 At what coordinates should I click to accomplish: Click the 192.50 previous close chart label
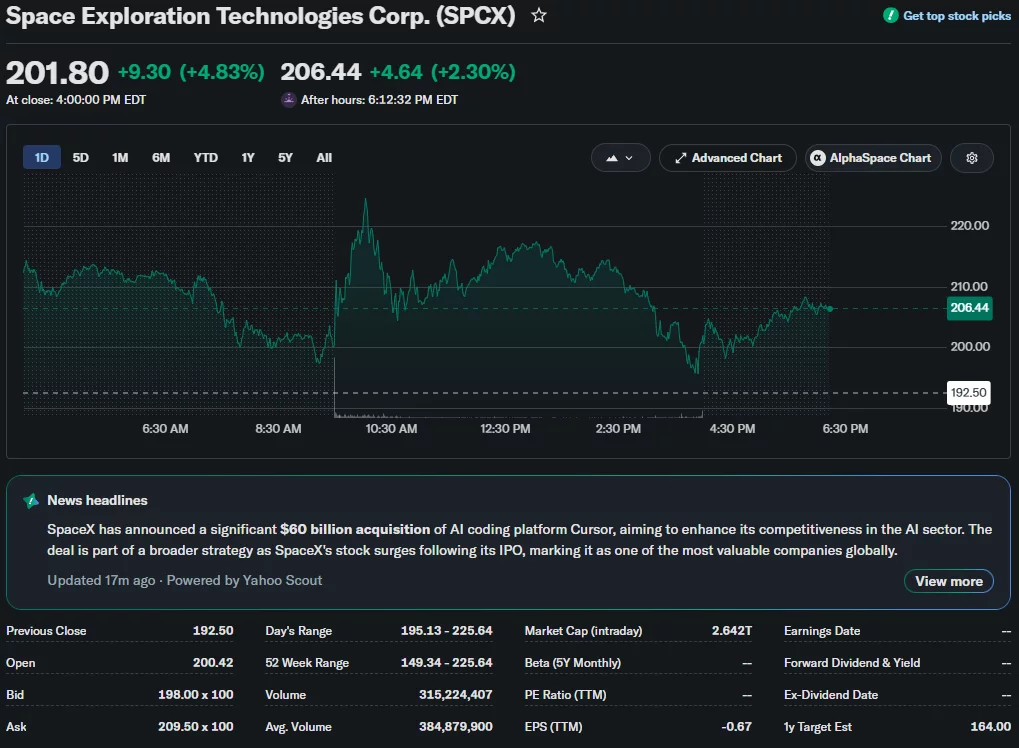coord(968,393)
